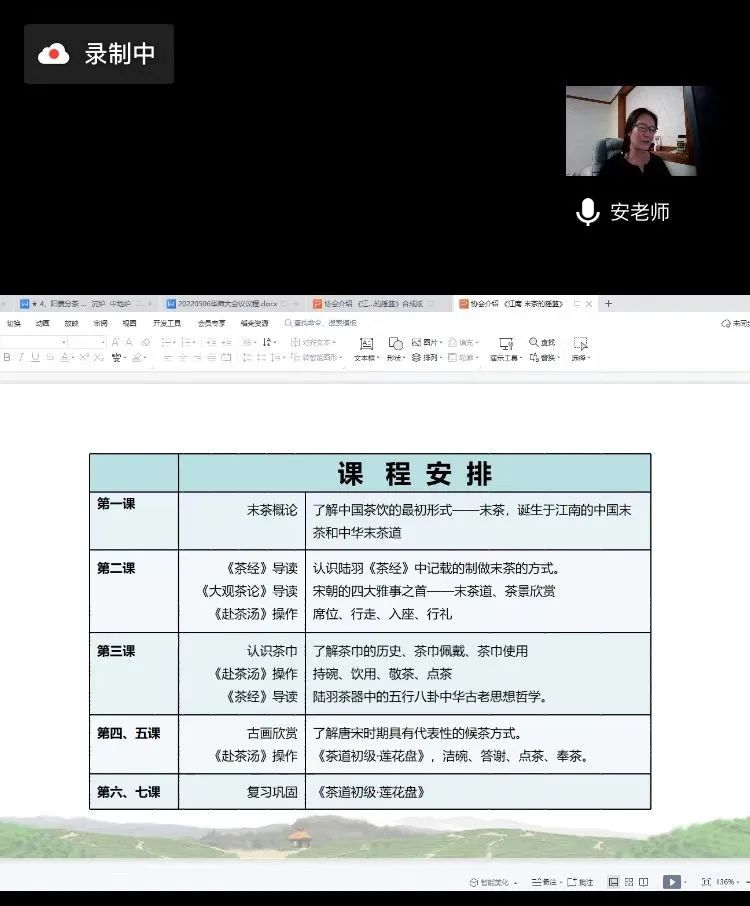Switch to slide sorter view icon
This screenshot has width=750, height=906.
point(629,882)
